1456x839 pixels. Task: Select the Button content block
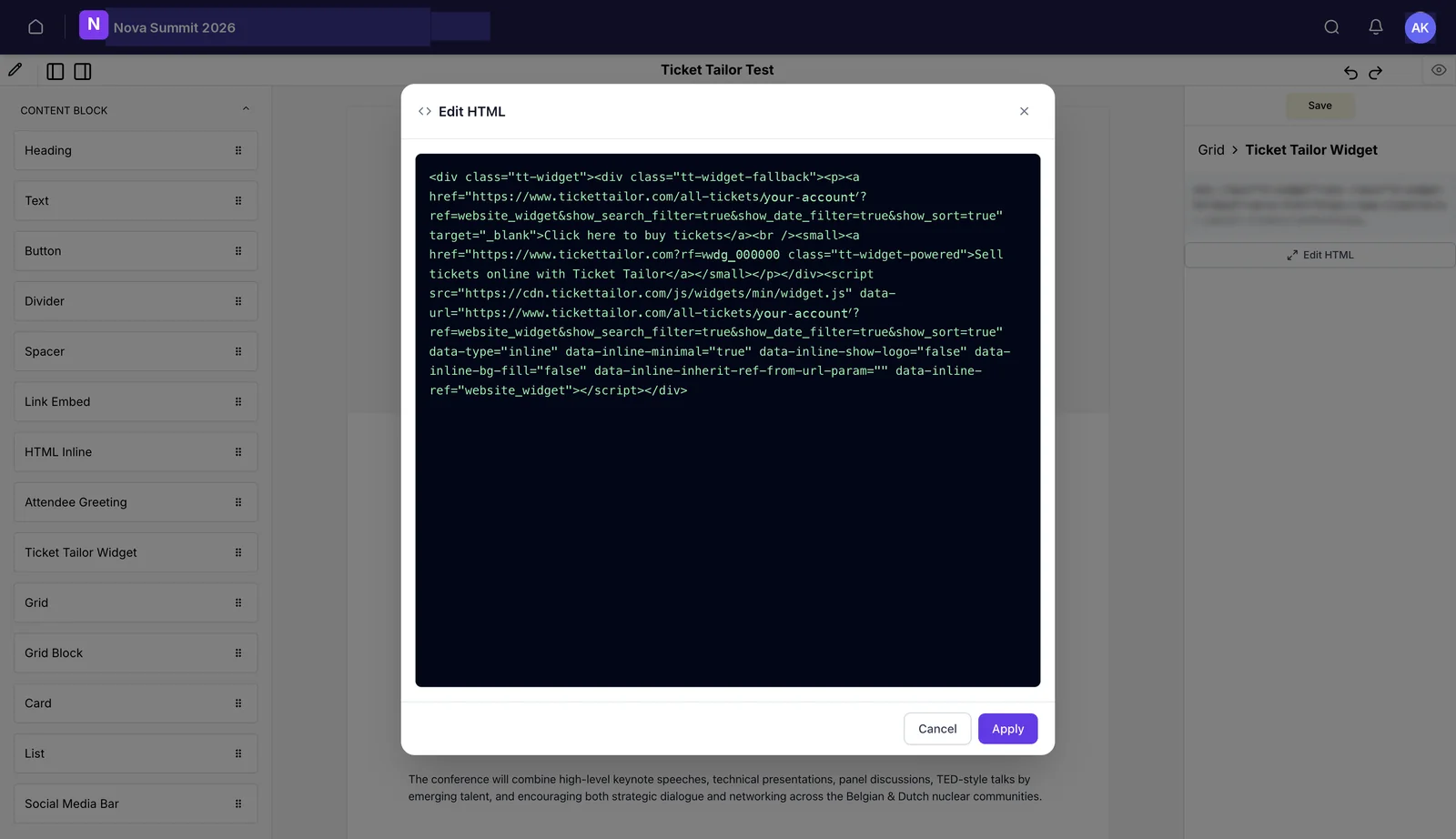click(136, 251)
